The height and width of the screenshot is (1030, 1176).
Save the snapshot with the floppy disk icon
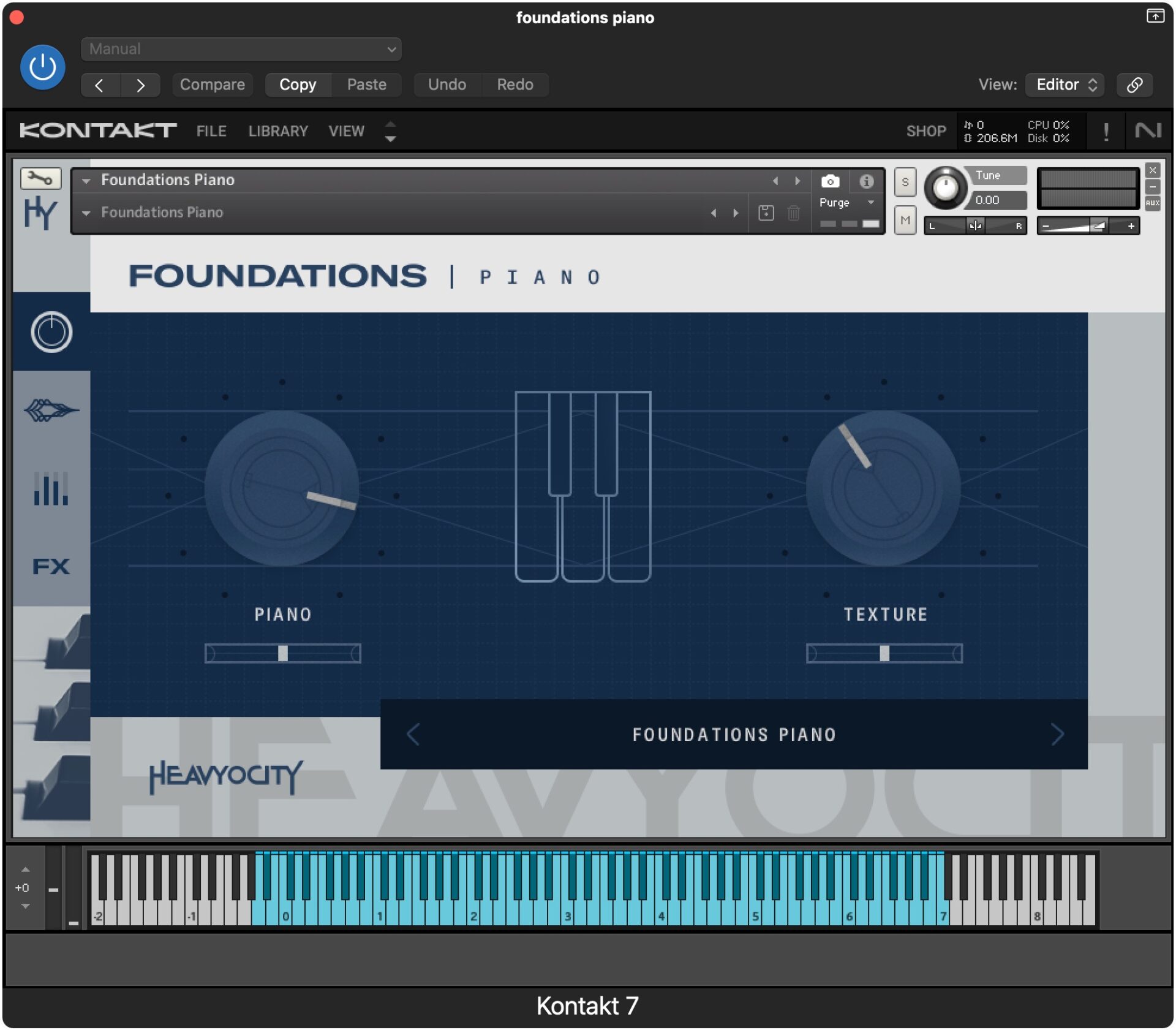click(x=766, y=213)
